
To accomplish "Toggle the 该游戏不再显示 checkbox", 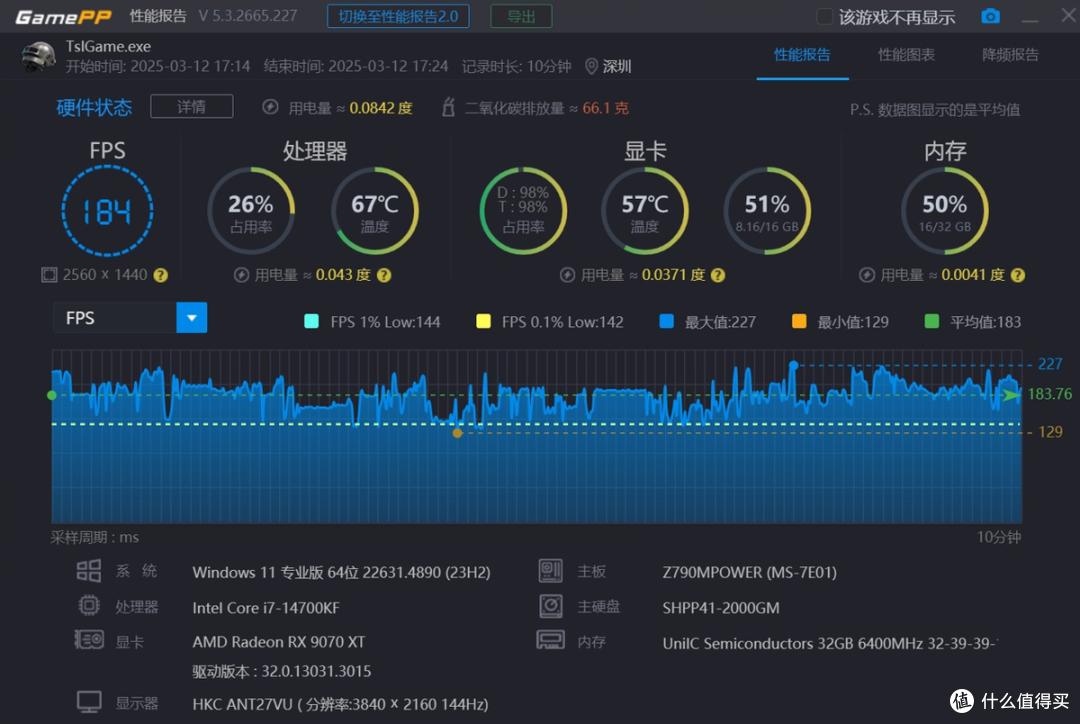I will tap(824, 17).
